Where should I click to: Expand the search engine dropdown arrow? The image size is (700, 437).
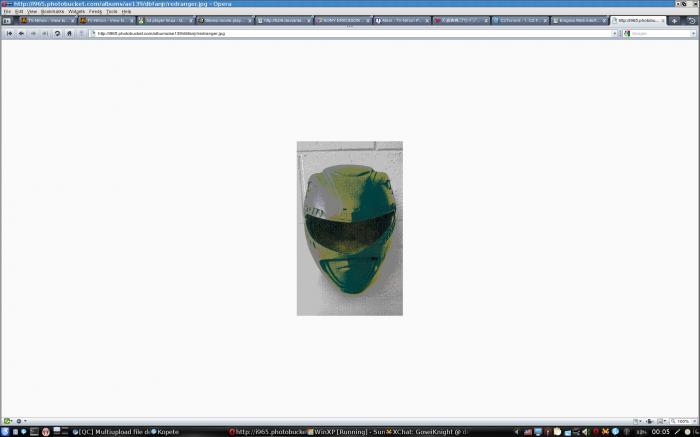click(693, 33)
